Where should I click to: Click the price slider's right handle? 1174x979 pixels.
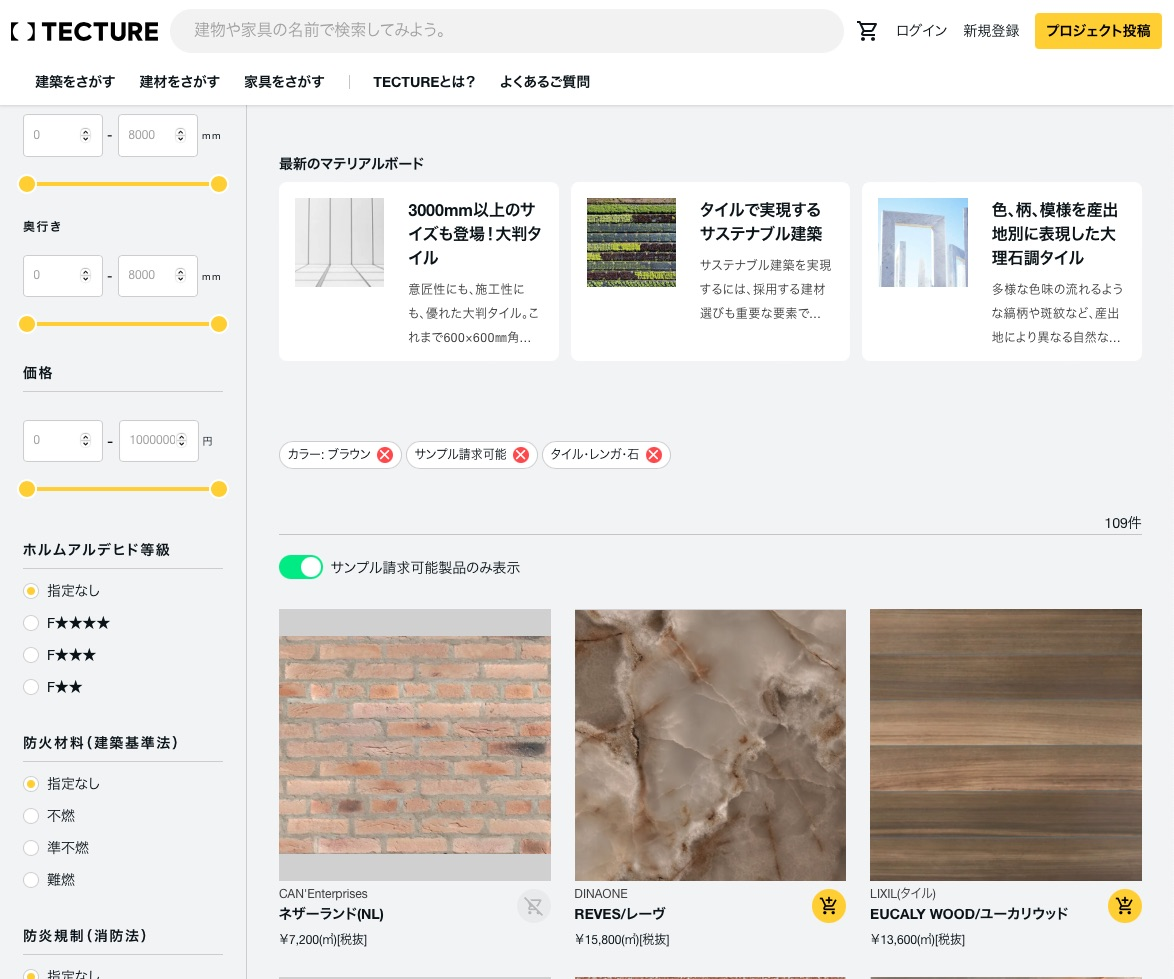coord(219,489)
